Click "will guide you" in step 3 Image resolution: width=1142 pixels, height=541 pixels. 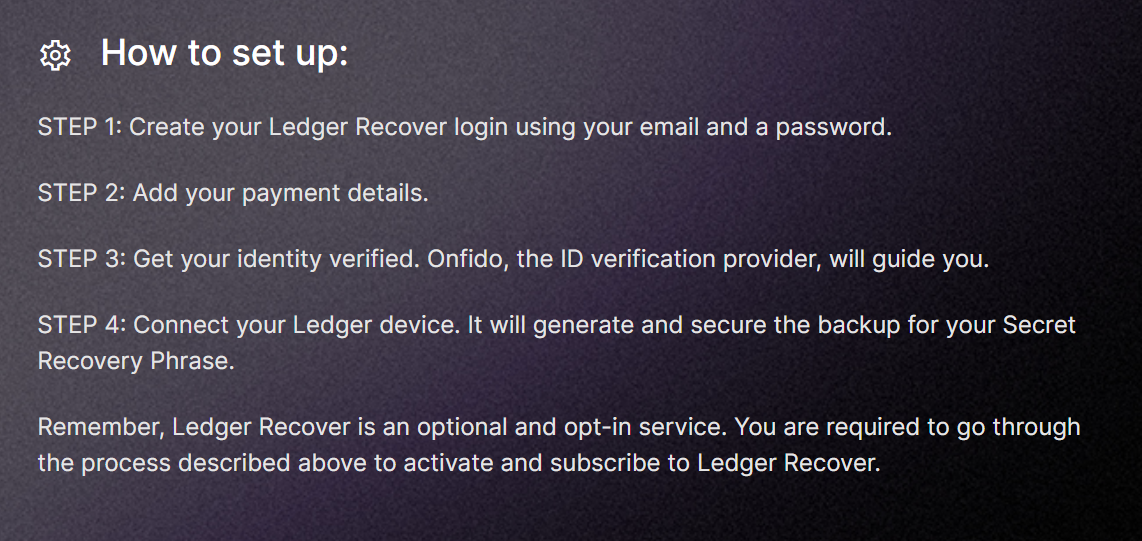922,259
